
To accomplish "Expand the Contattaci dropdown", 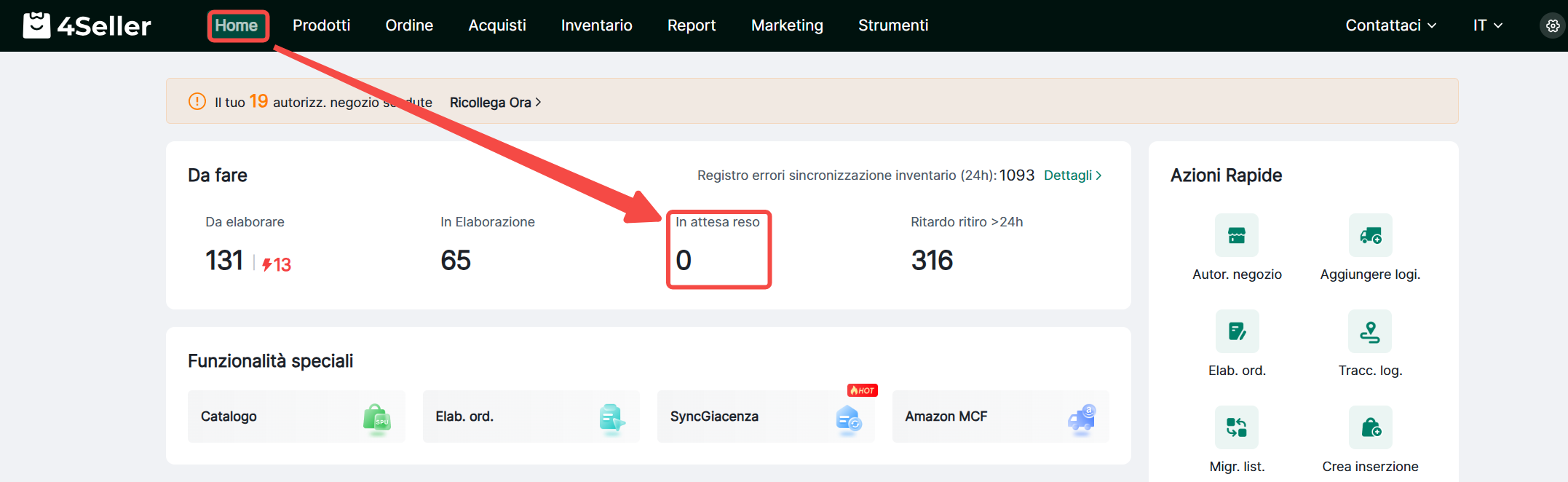I will (1390, 25).
